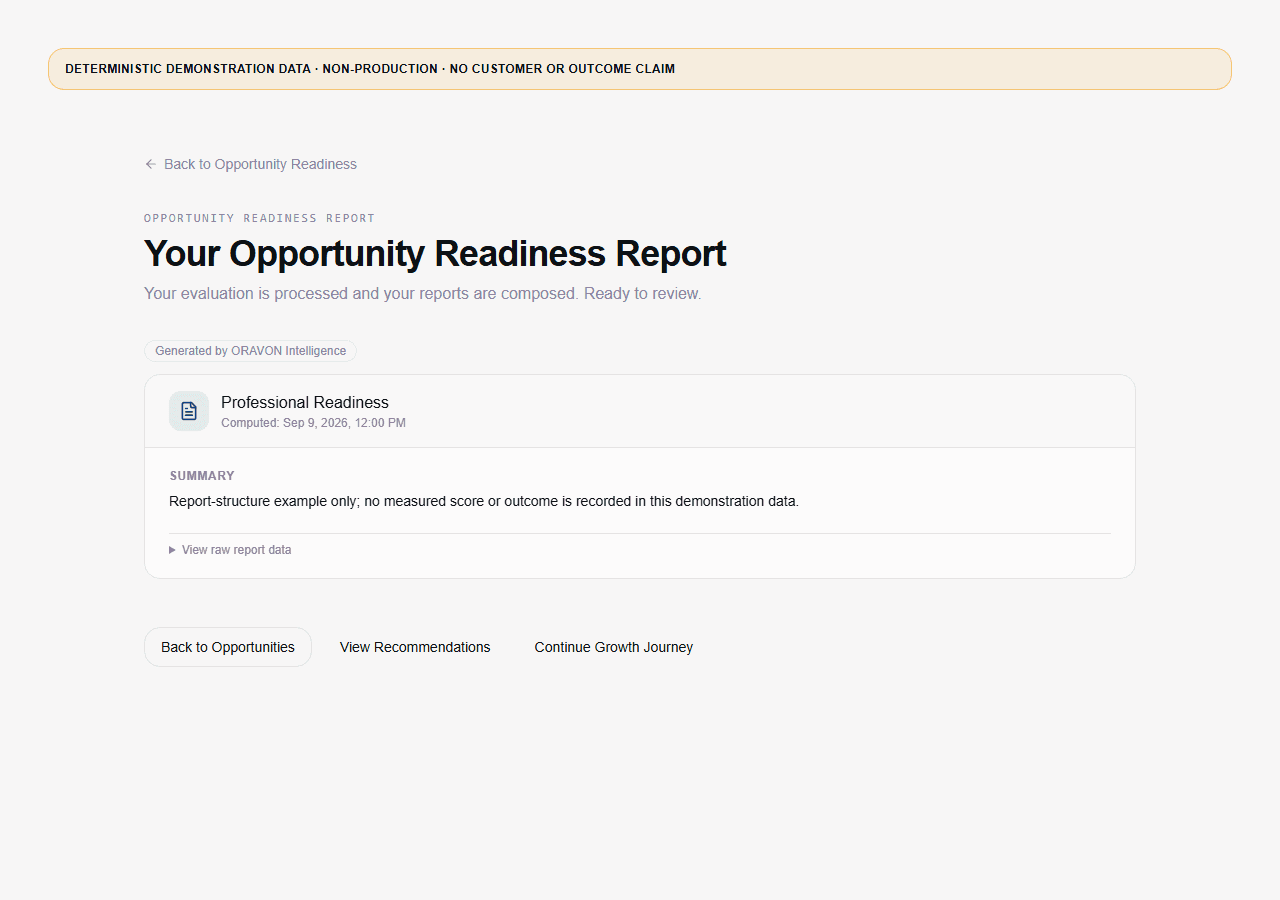Click the Report-structure example only summary text

(x=484, y=501)
